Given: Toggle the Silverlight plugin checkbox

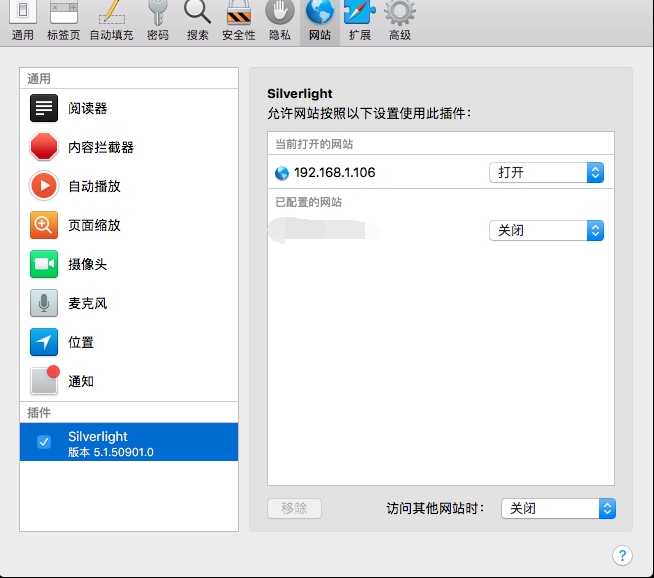Looking at the screenshot, I should point(44,442).
